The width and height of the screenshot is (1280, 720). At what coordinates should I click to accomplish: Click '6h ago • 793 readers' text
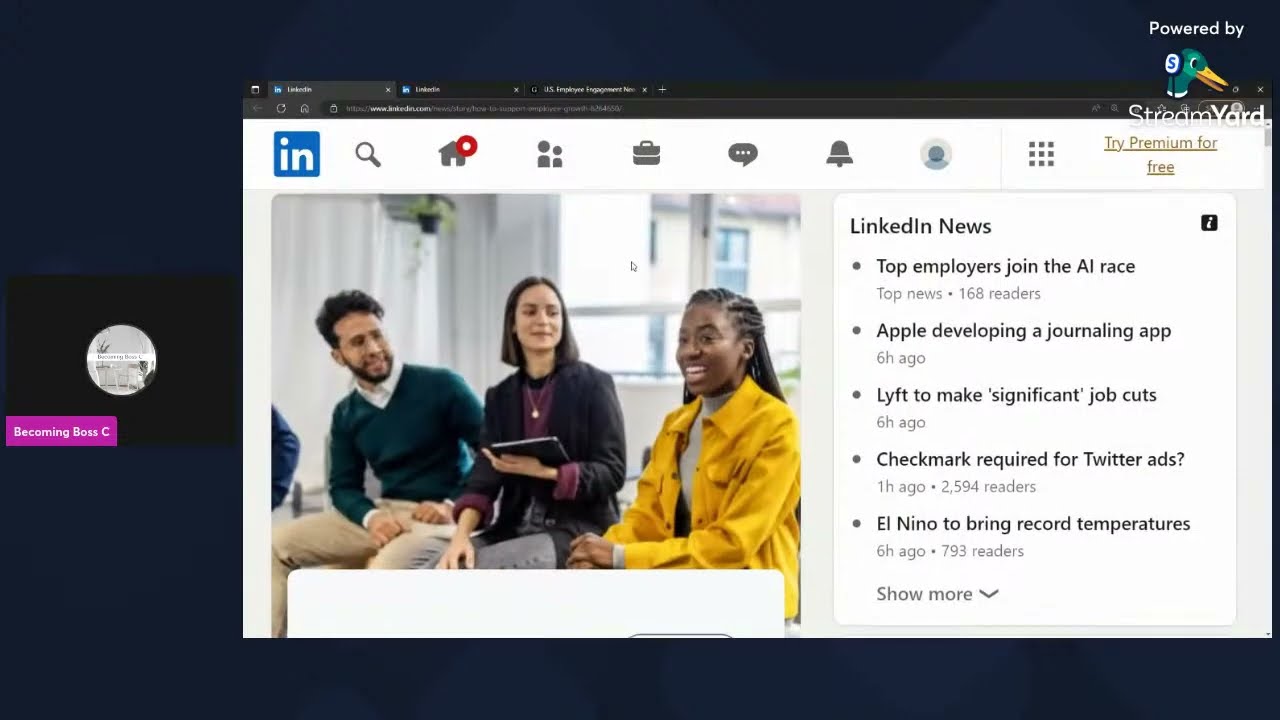click(950, 551)
